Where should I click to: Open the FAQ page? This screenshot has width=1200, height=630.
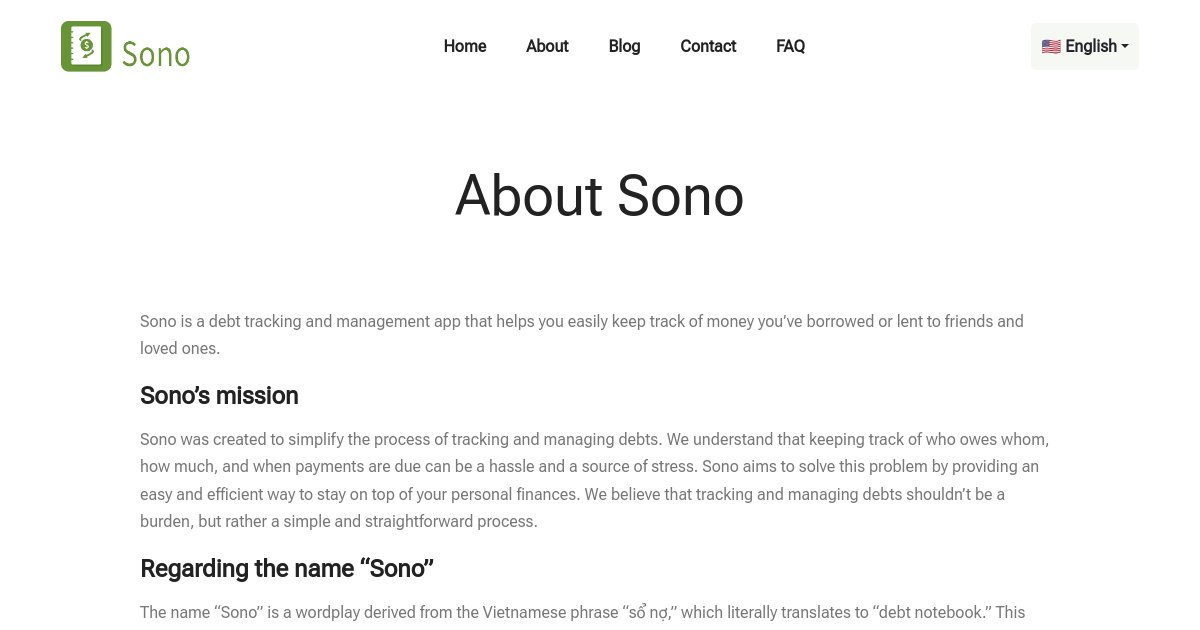click(790, 46)
